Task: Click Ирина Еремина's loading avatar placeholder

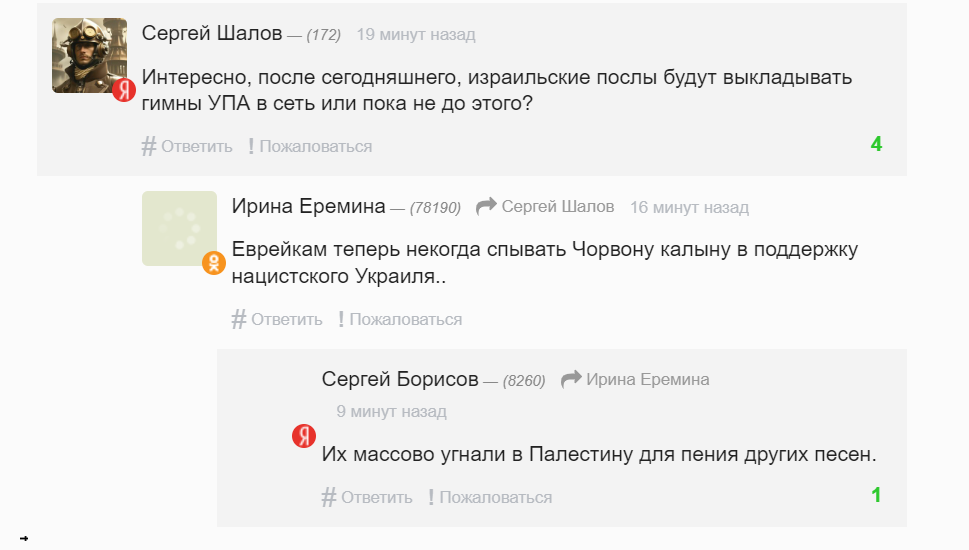Action: (179, 228)
